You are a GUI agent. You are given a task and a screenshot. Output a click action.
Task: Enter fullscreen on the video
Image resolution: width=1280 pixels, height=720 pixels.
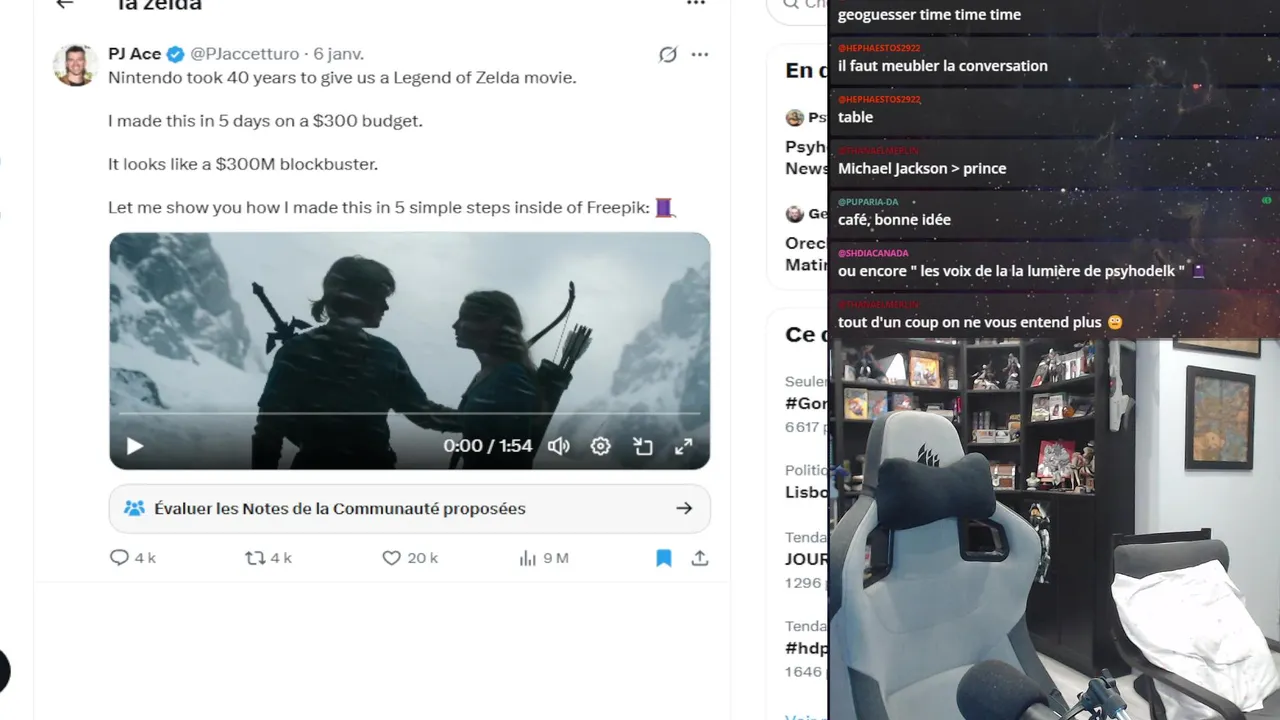[x=684, y=446]
